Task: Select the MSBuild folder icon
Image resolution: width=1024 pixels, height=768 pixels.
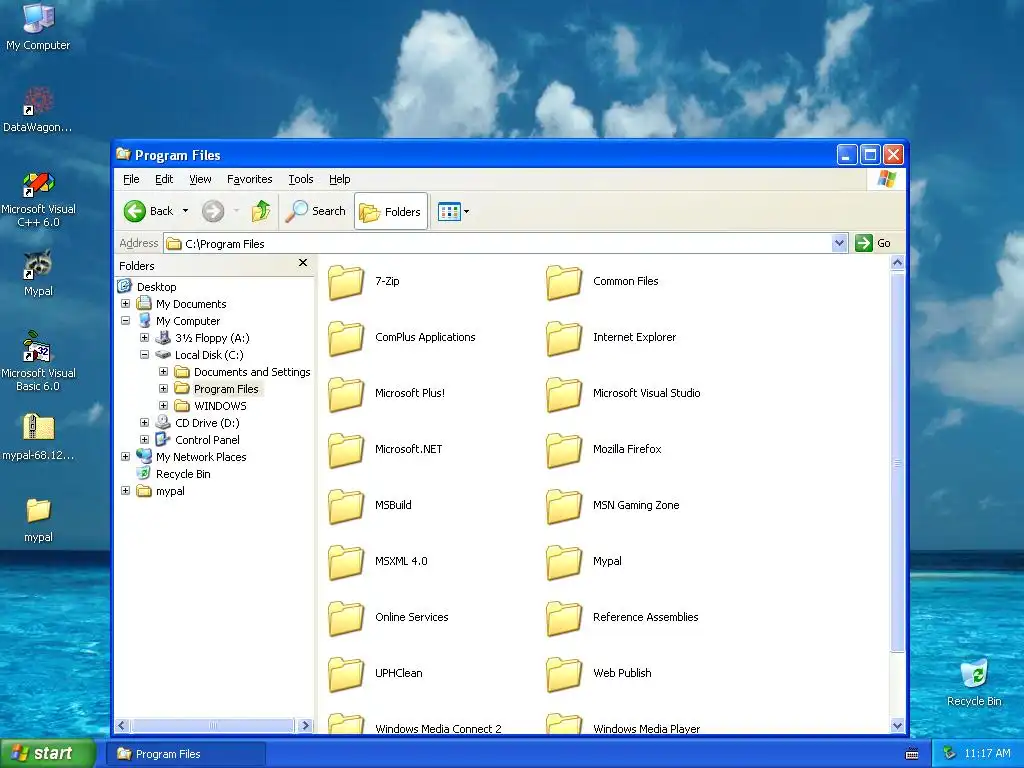Action: pyautogui.click(x=345, y=506)
